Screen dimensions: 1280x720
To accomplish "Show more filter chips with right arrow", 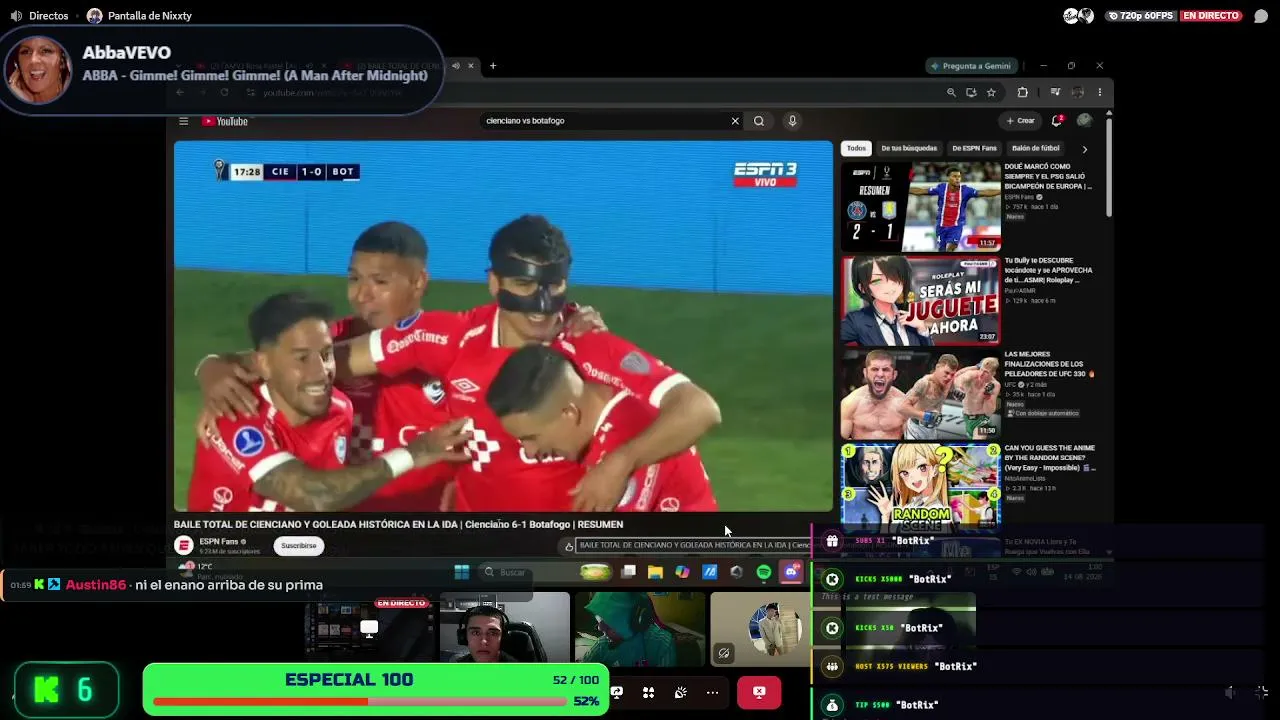I will (x=1085, y=149).
